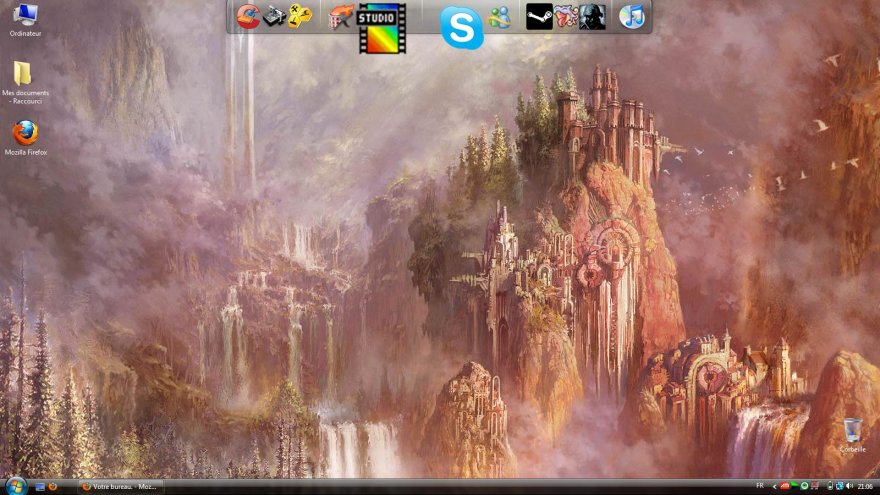880x495 pixels.
Task: Launch Skype from the dock
Action: 461,28
